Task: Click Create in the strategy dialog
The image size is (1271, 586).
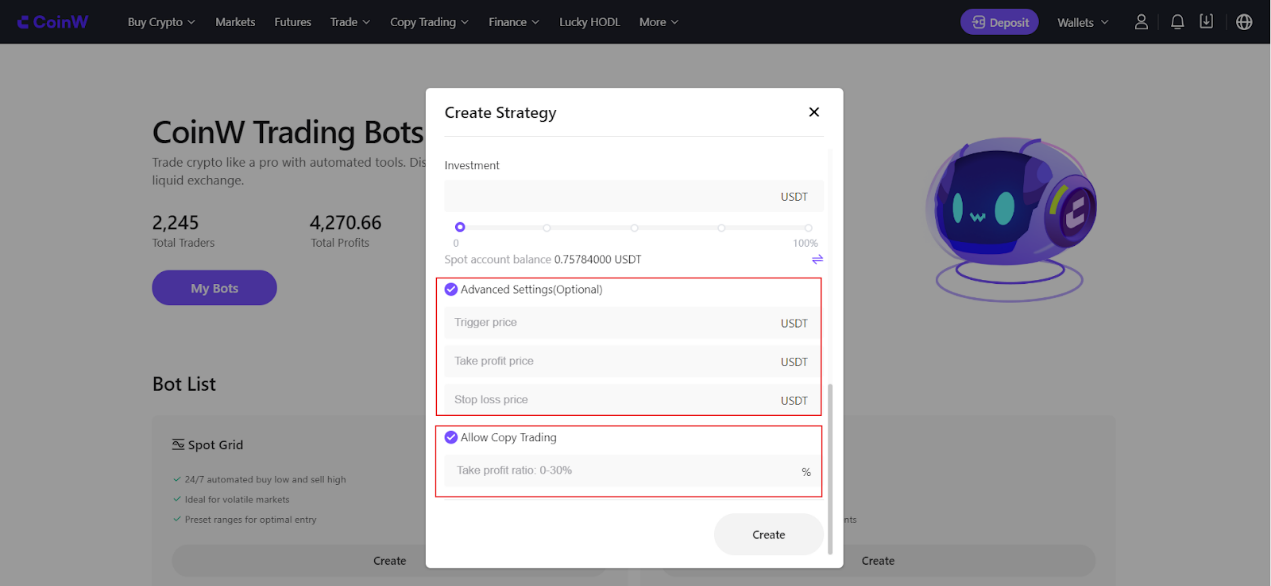Action: coord(769,534)
